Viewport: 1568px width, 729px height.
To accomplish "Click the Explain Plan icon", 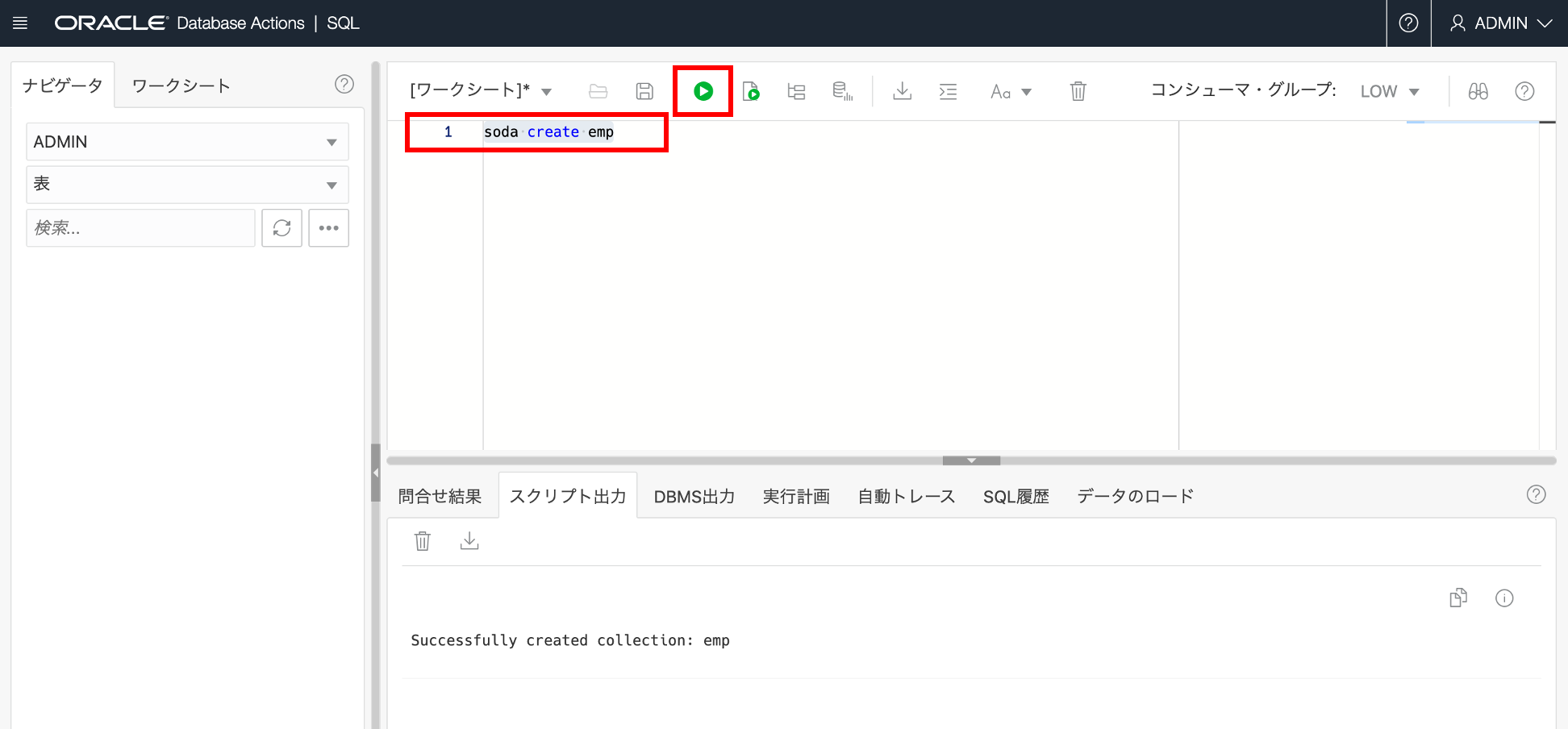I will coord(796,91).
